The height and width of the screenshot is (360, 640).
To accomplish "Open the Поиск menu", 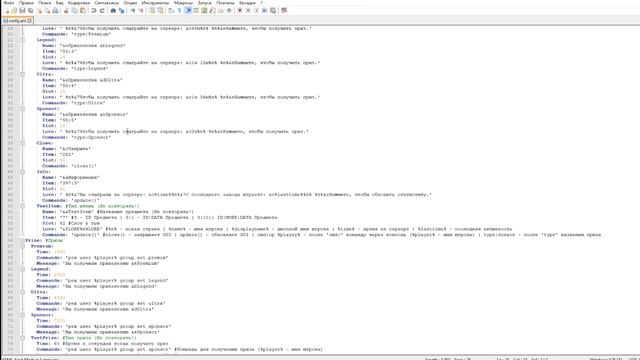I will coord(44,3).
